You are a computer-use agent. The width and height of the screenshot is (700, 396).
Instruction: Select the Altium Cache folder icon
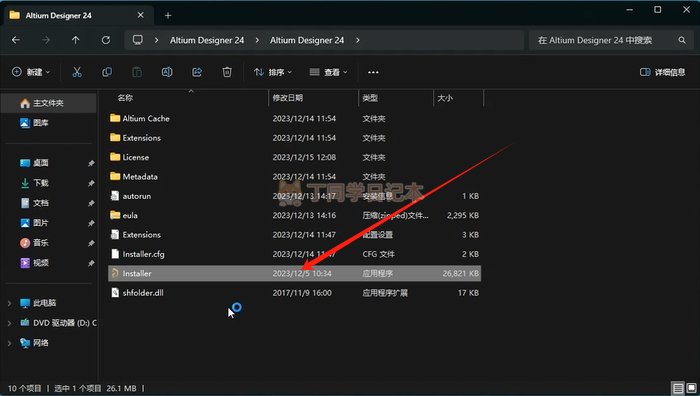click(x=115, y=118)
